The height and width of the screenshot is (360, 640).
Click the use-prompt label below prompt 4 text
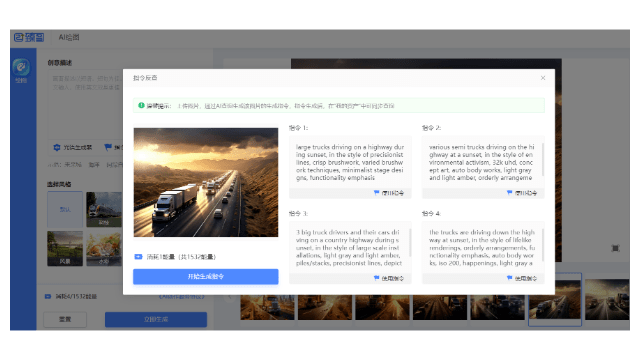(x=526, y=278)
